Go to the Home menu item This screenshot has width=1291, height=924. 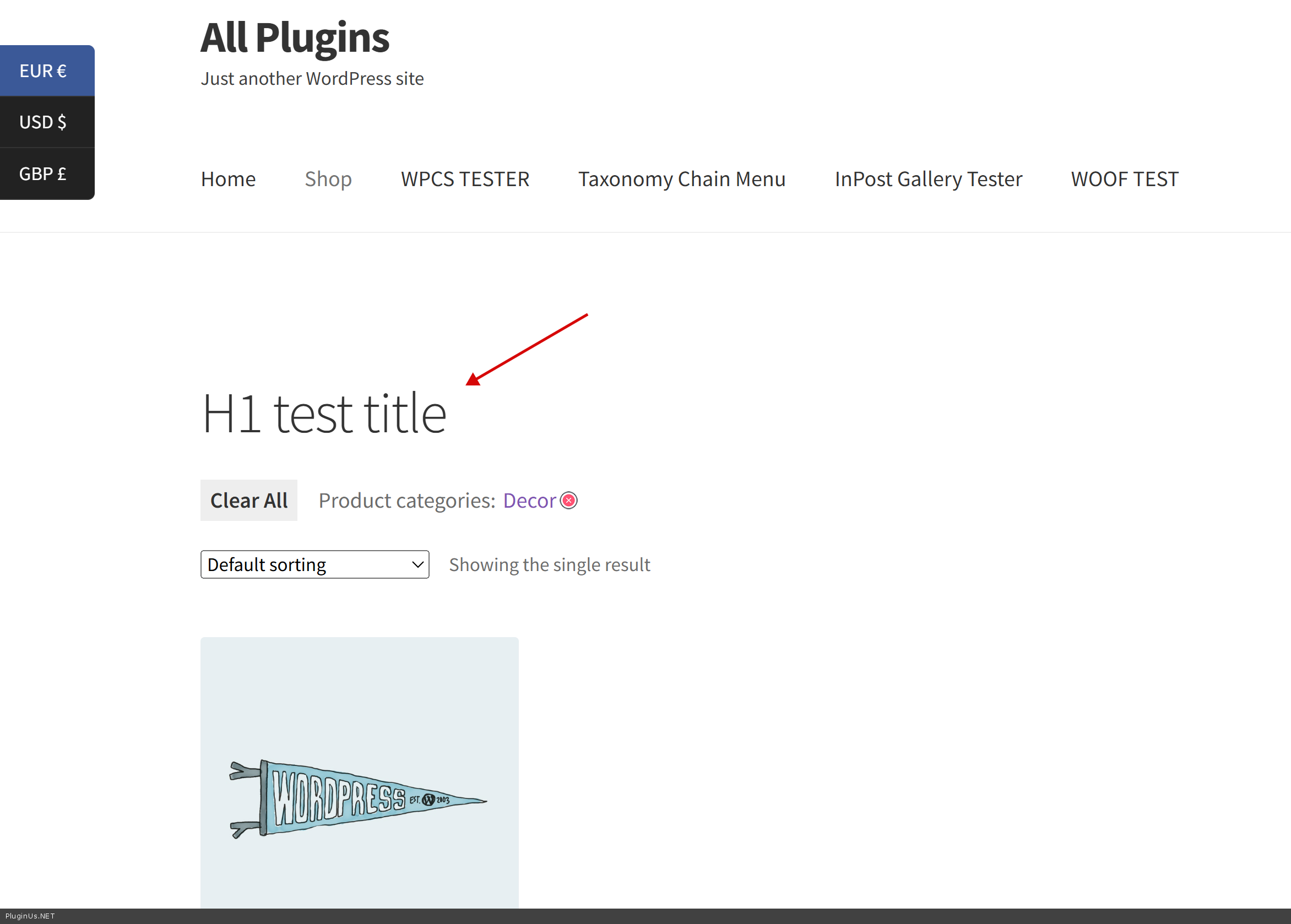point(228,179)
